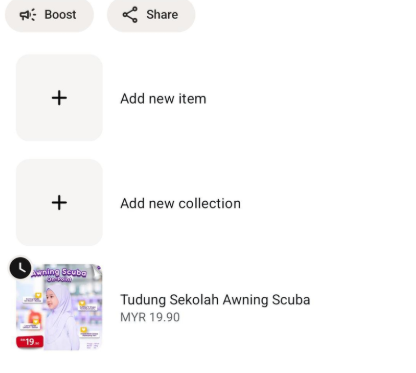Click the gray tile beside Add new item
The width and height of the screenshot is (416, 373).
(59, 98)
